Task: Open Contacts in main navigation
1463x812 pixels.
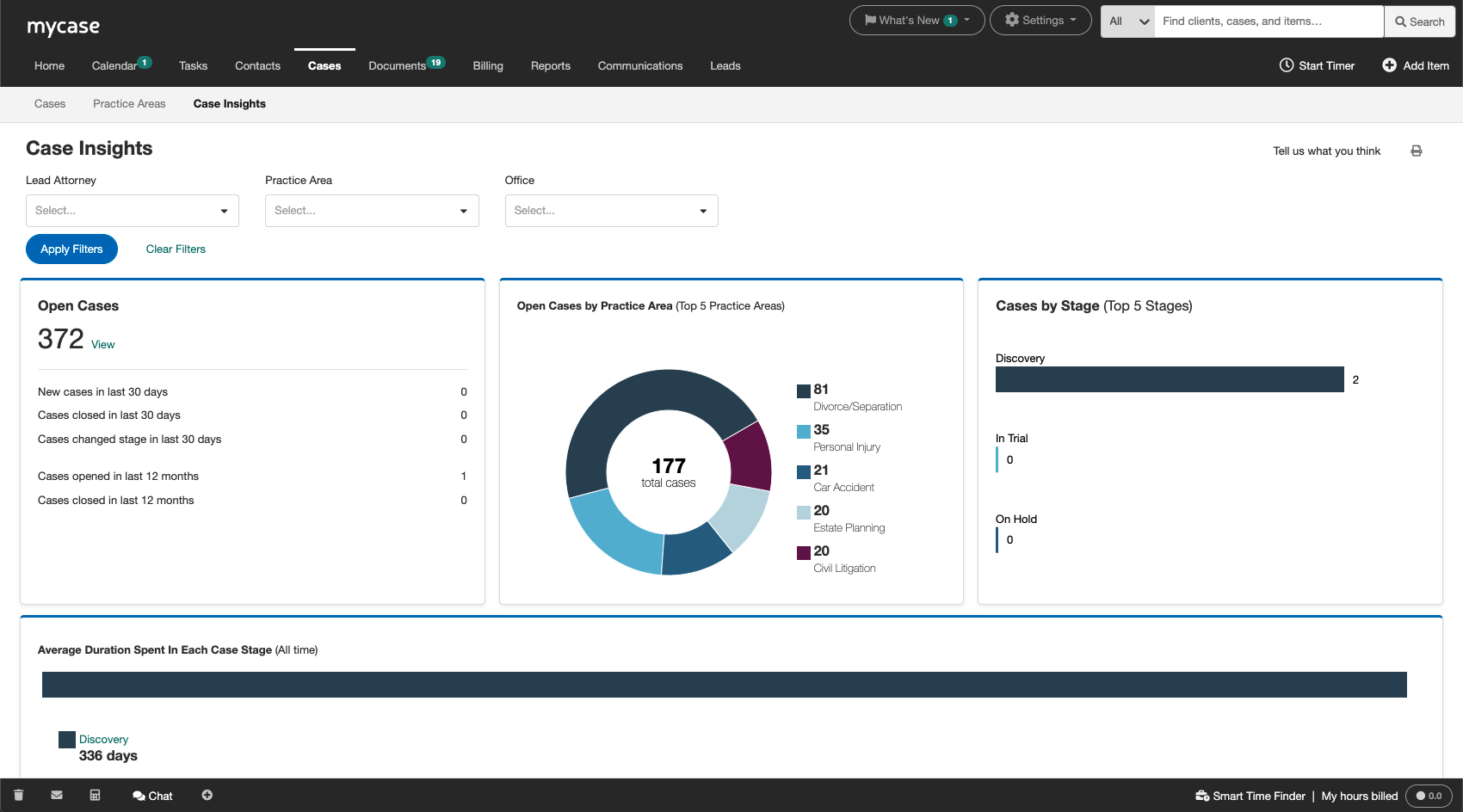Action: pyautogui.click(x=257, y=66)
